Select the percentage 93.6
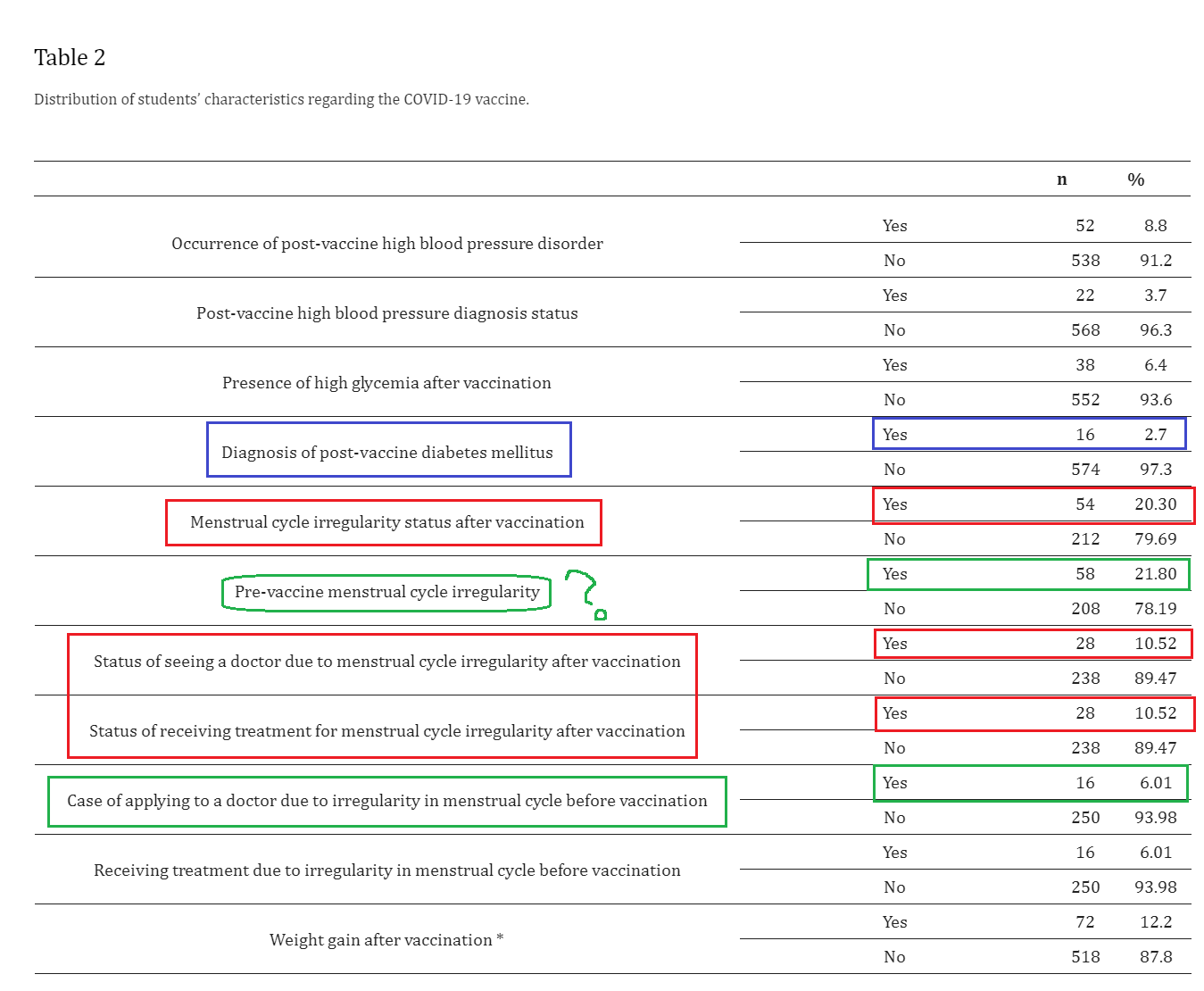 (x=1156, y=400)
